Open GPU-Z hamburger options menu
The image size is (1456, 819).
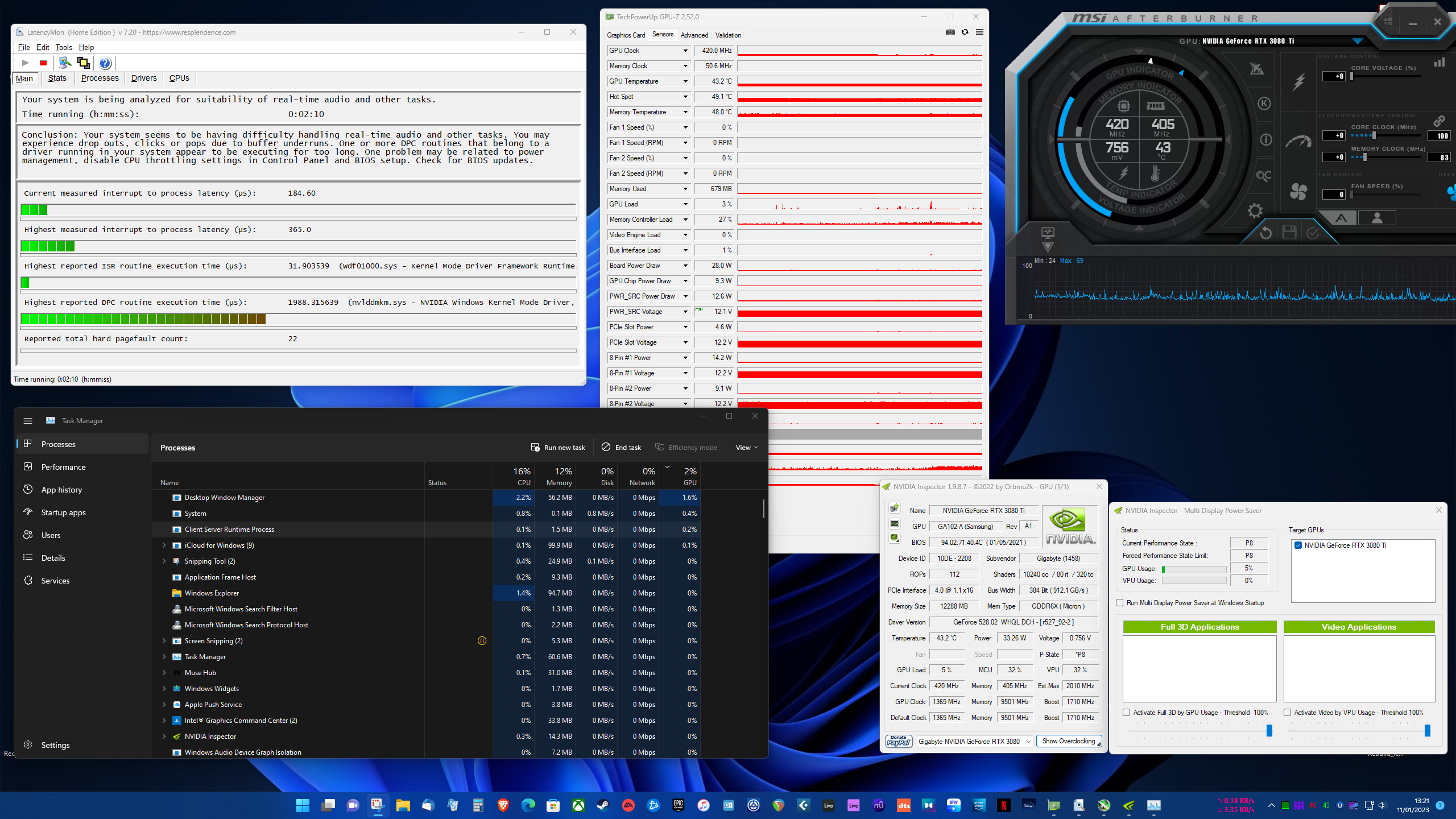(979, 32)
